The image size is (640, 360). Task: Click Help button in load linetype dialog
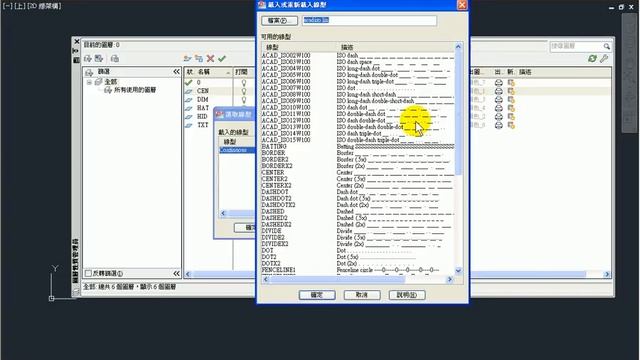(x=407, y=295)
